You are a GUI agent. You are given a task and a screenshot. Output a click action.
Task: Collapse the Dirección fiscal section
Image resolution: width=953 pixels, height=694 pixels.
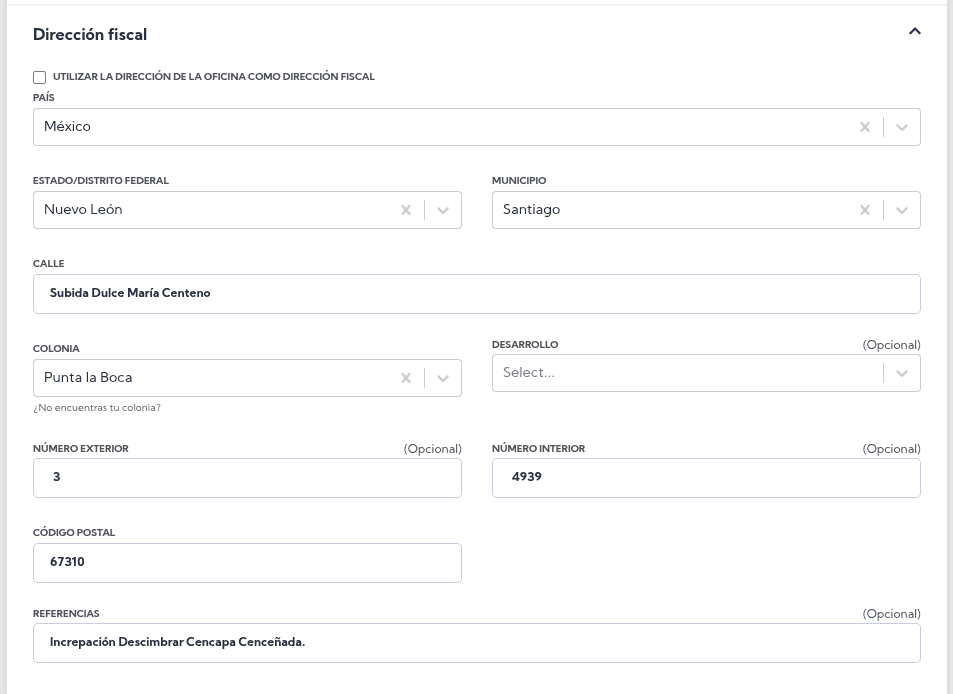click(914, 32)
